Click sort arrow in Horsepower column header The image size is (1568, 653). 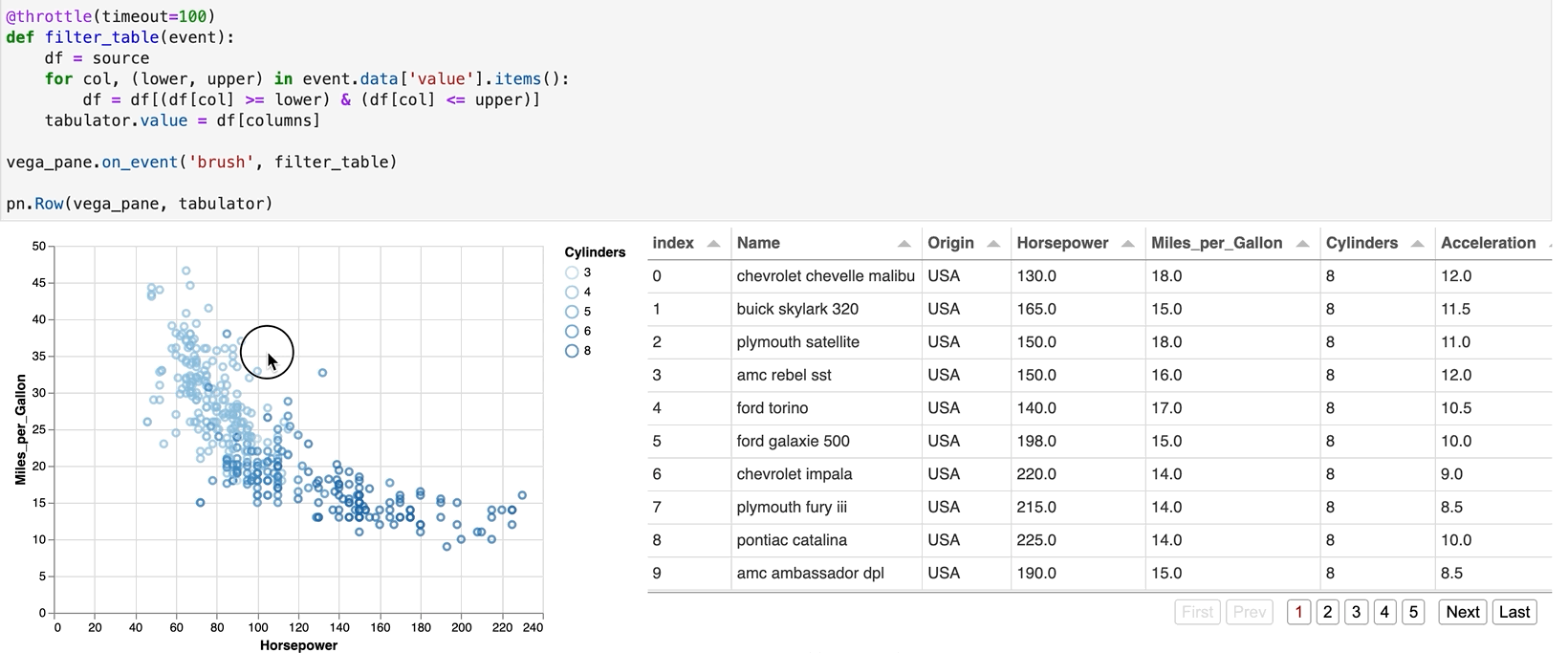pyautogui.click(x=1127, y=244)
